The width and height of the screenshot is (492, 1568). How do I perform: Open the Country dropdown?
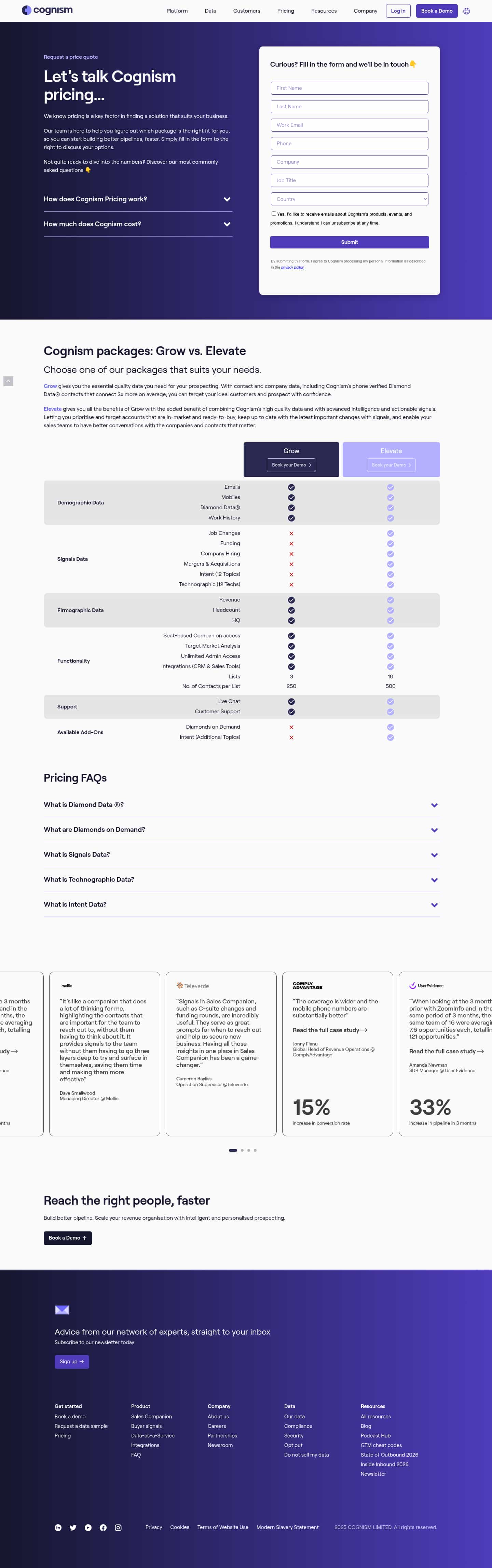pyautogui.click(x=349, y=199)
